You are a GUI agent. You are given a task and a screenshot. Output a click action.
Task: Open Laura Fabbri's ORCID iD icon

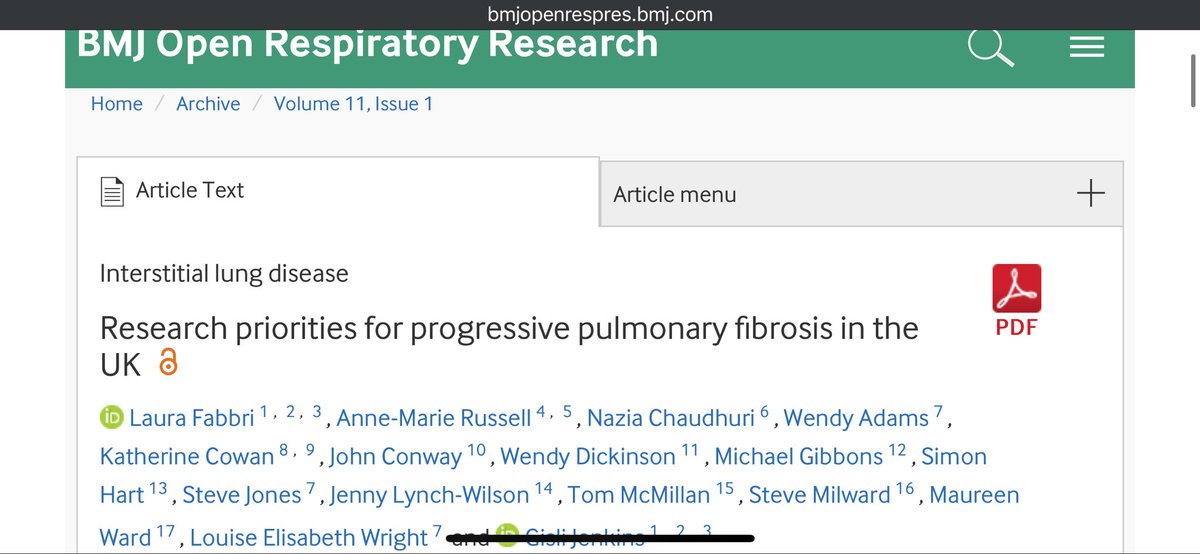point(111,418)
